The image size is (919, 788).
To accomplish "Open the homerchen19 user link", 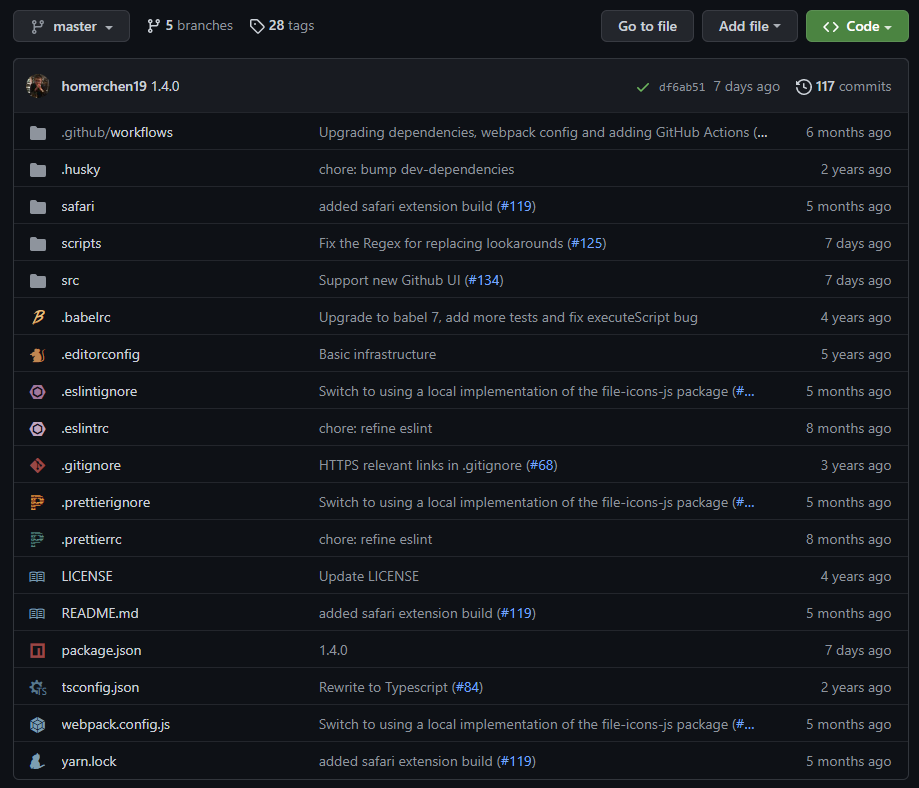I will [x=104, y=87].
